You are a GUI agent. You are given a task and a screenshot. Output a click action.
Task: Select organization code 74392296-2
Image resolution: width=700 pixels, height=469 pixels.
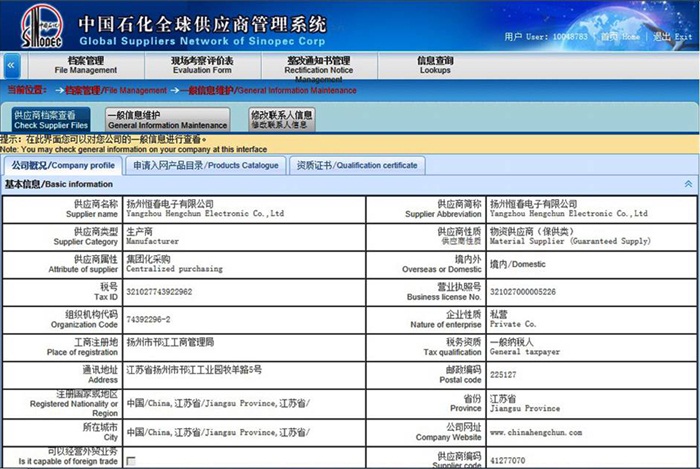tap(148, 320)
